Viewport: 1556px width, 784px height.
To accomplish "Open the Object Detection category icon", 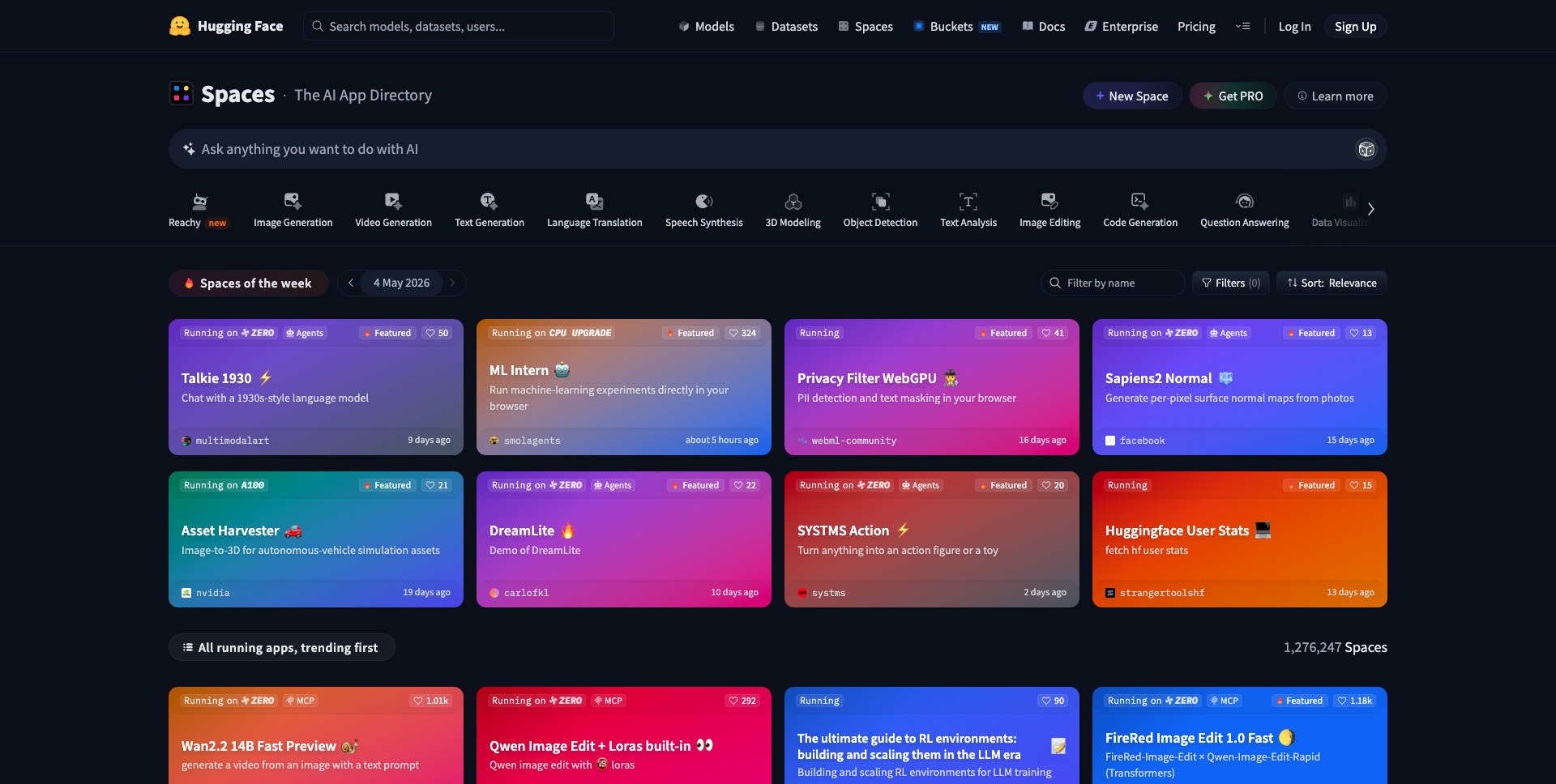I will 880,201.
